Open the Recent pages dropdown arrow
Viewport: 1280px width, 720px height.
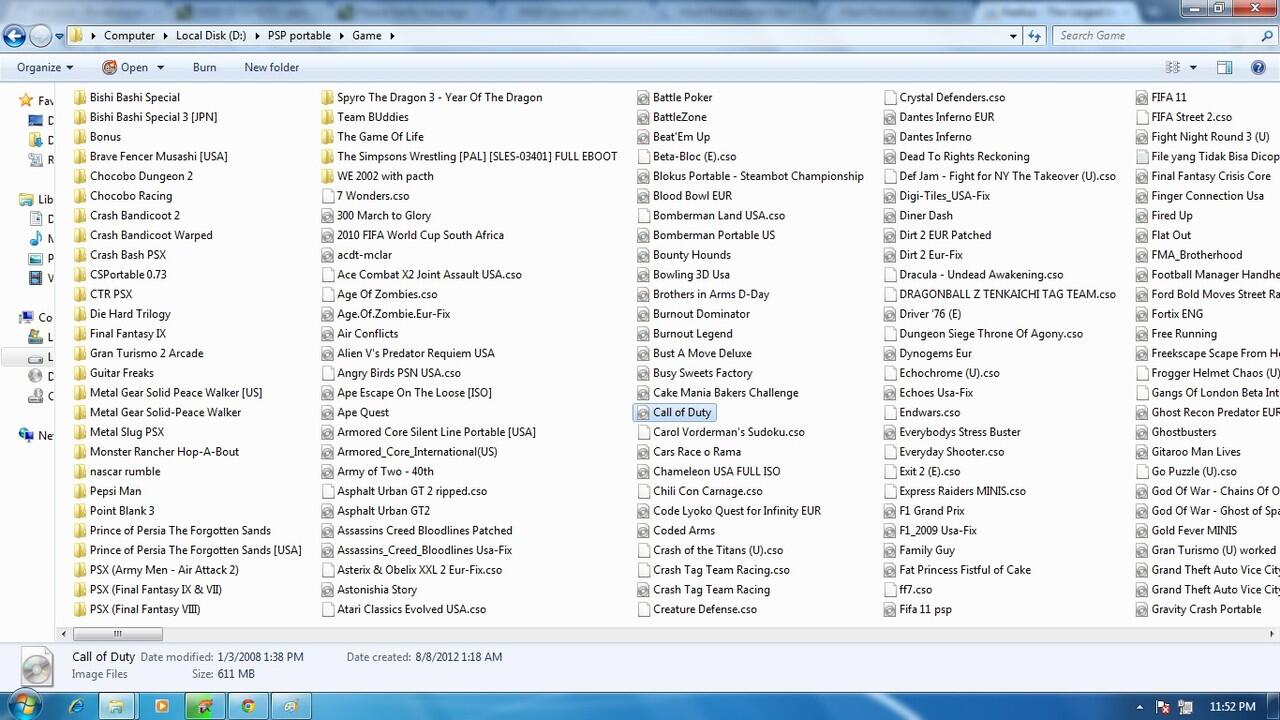[60, 36]
